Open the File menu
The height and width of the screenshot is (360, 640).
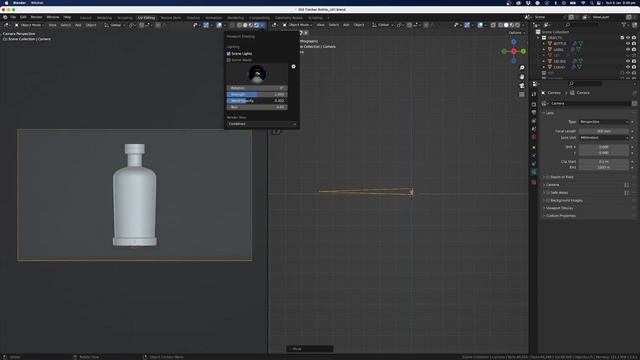[13, 17]
